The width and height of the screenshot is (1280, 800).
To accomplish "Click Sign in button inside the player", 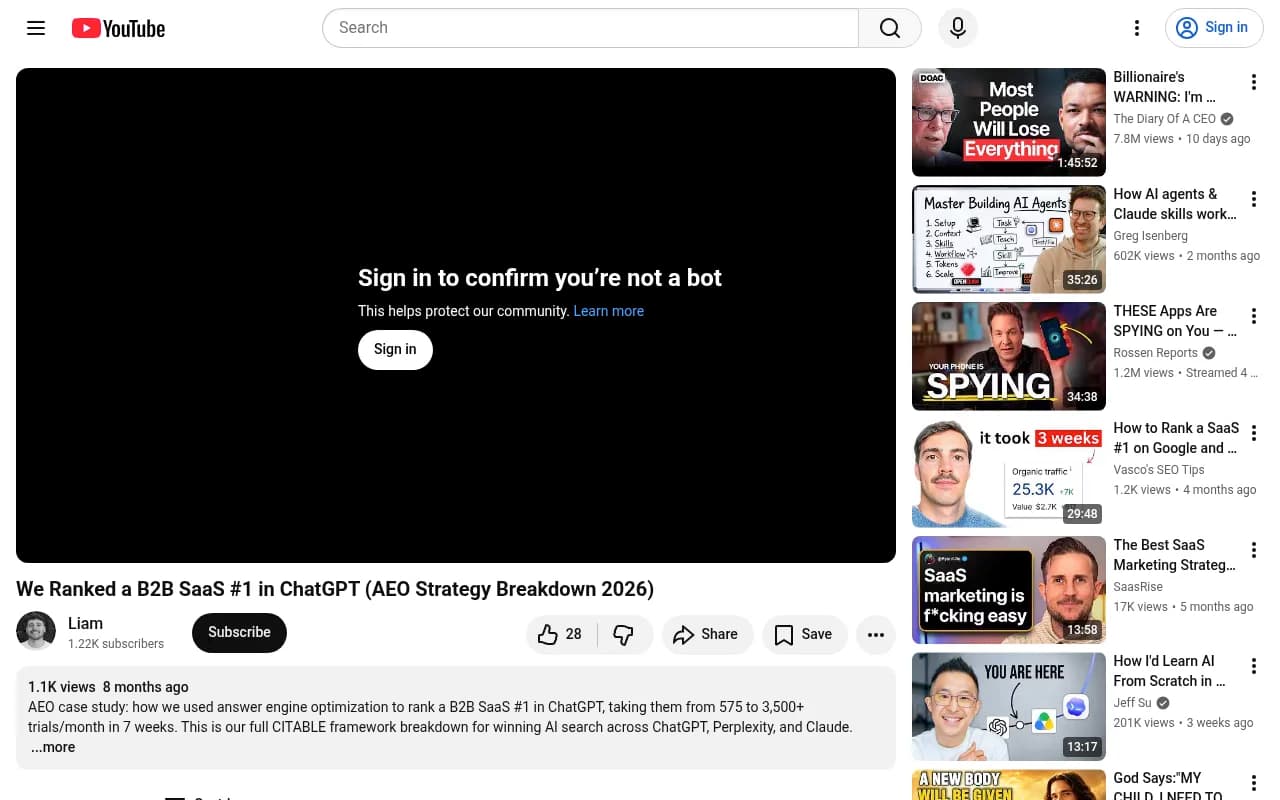I will (x=395, y=349).
